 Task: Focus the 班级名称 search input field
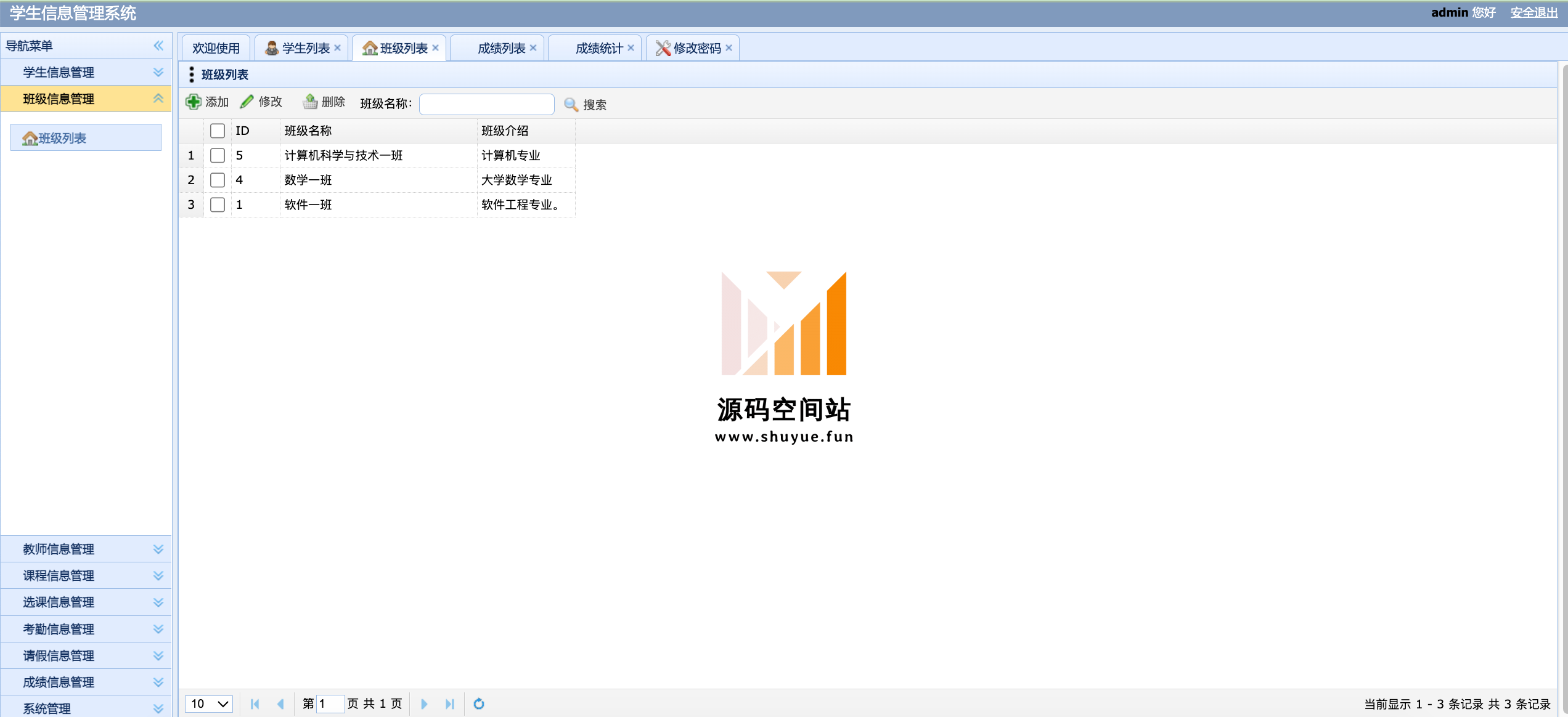487,104
